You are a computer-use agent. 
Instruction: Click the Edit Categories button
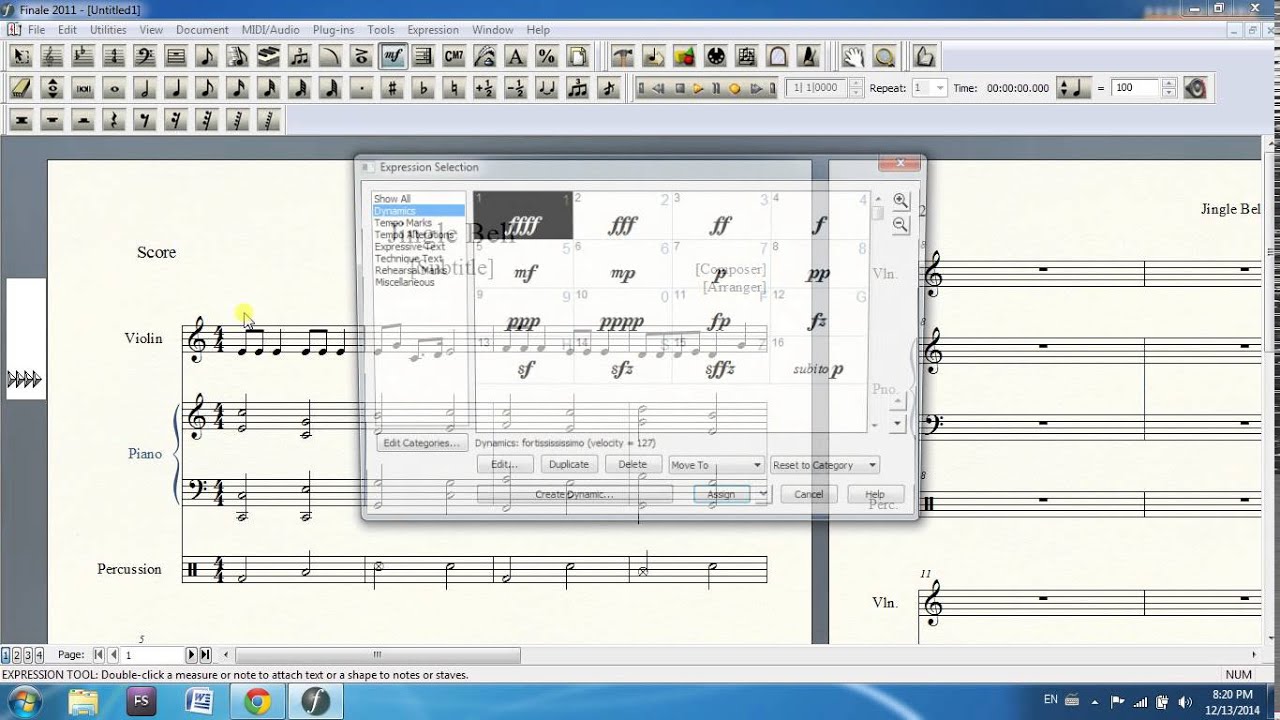pyautogui.click(x=421, y=443)
